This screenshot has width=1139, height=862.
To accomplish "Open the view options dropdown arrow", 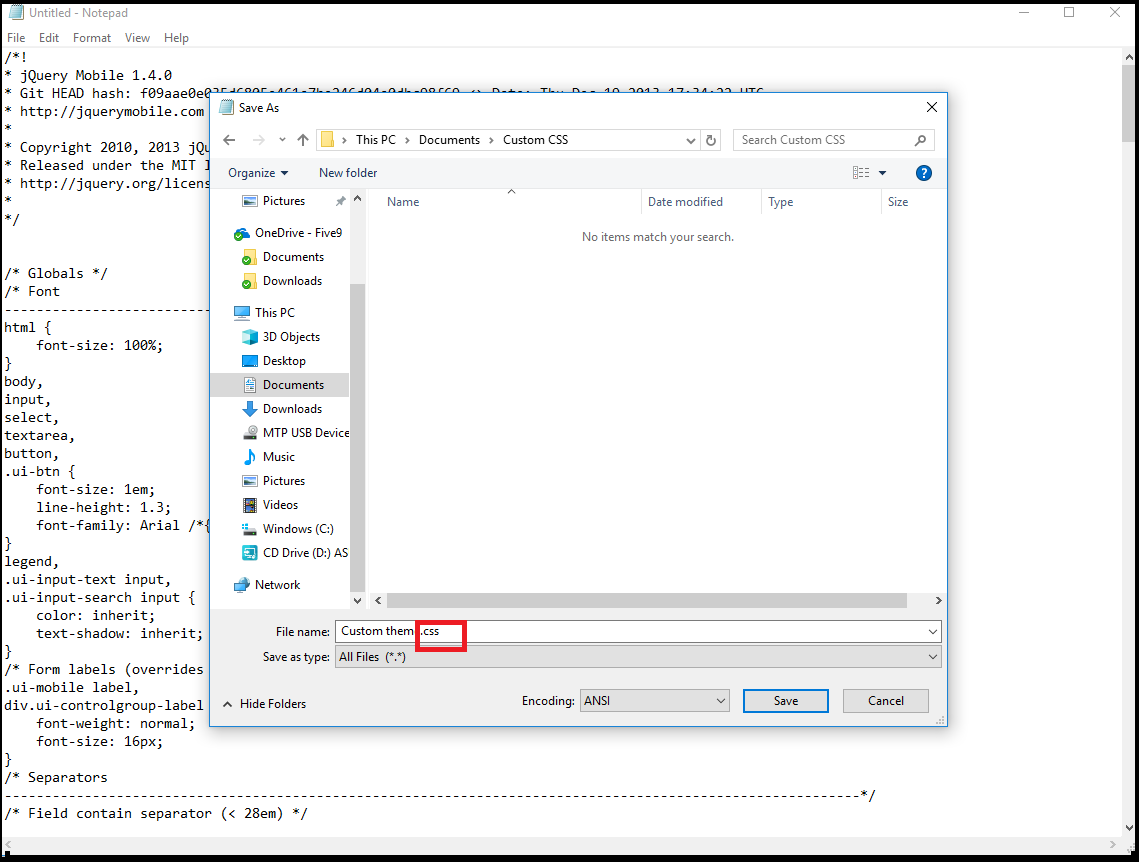I will click(883, 173).
